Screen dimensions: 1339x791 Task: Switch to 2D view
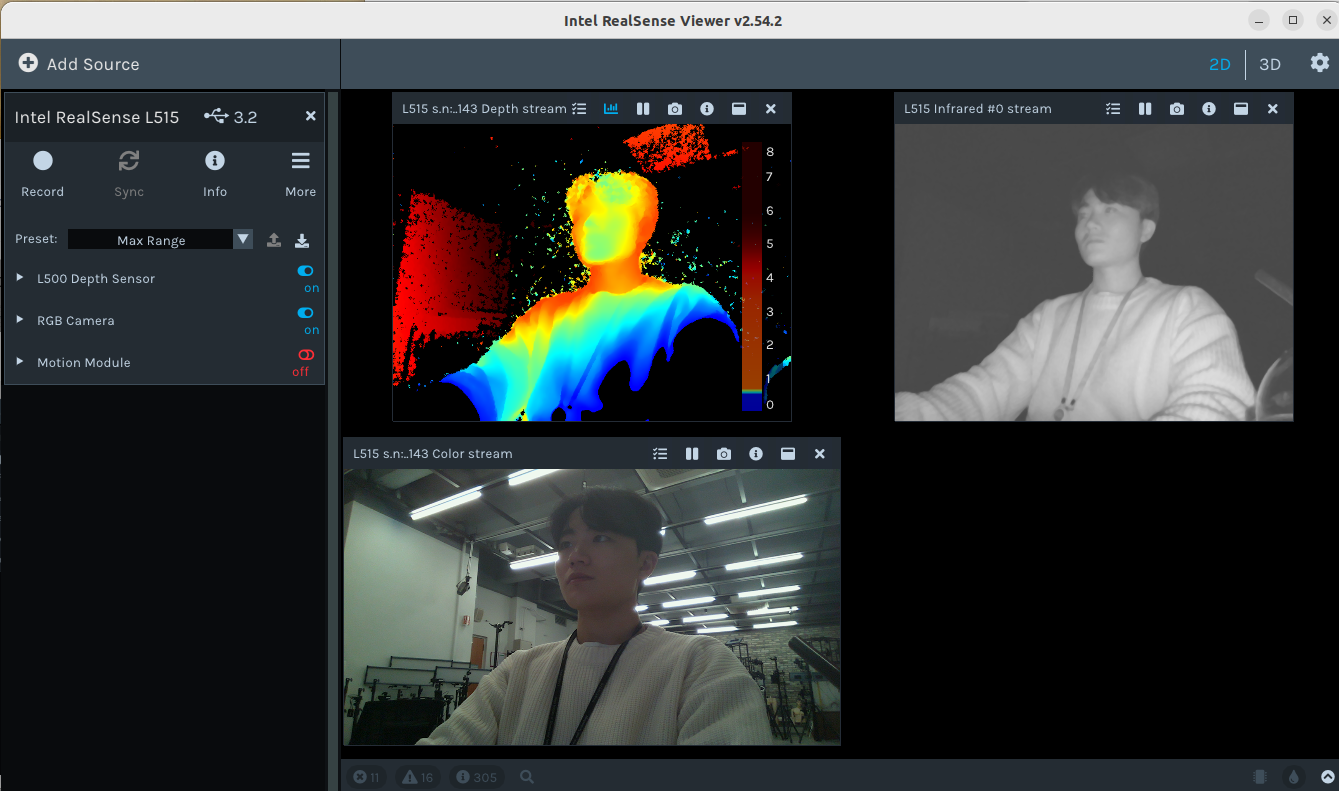(x=1219, y=64)
